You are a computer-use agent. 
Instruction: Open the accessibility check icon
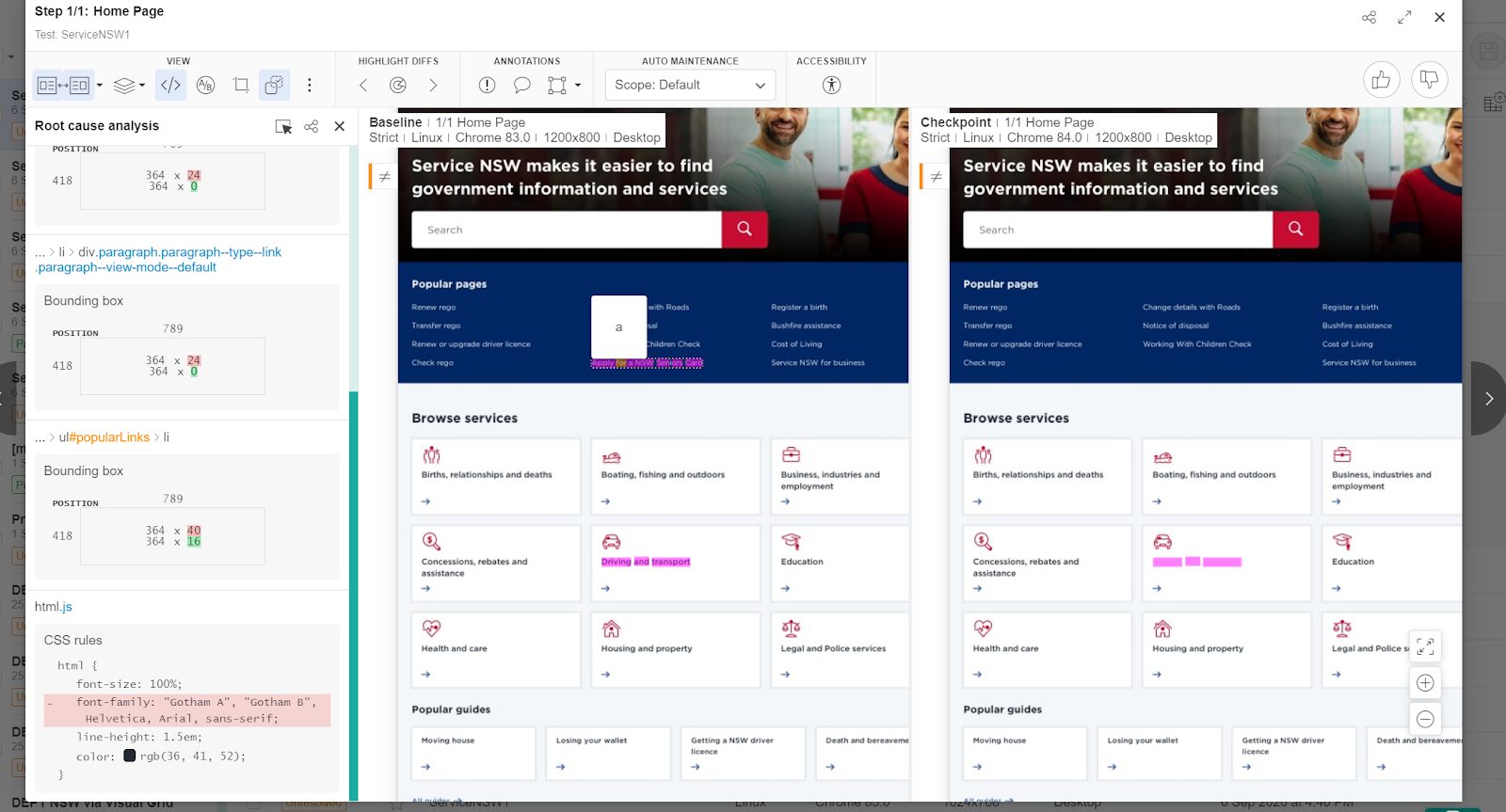pos(831,86)
